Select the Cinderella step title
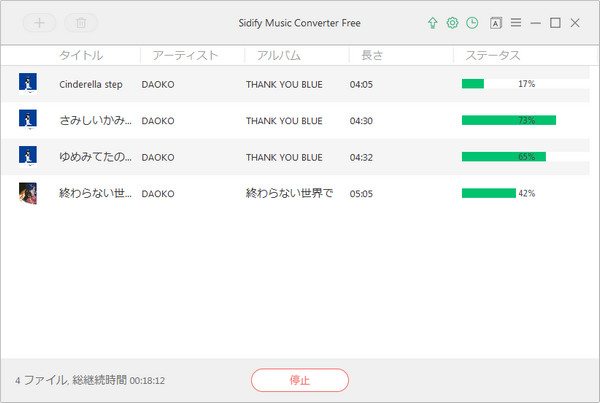600x403 pixels. coord(91,84)
